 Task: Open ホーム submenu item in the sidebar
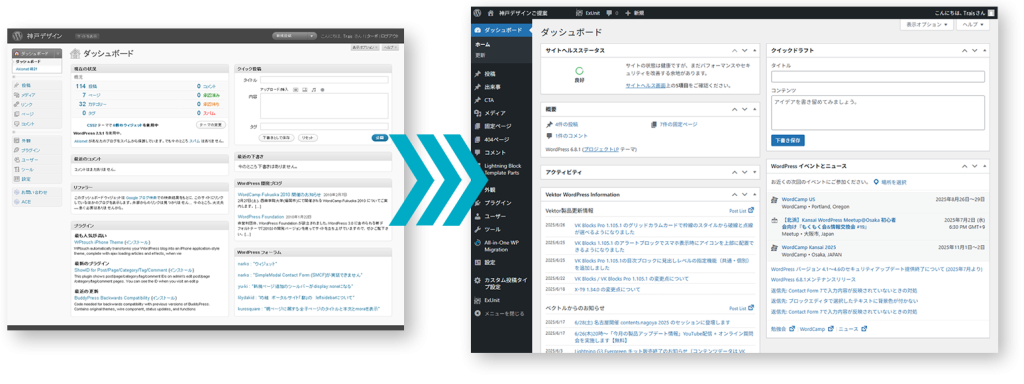tap(482, 44)
